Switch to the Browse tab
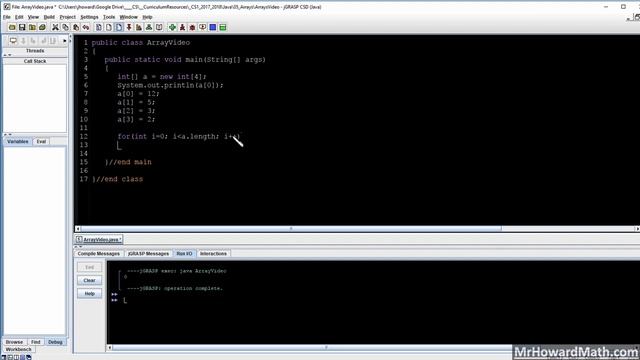This screenshot has width=640, height=360. pos(14,342)
